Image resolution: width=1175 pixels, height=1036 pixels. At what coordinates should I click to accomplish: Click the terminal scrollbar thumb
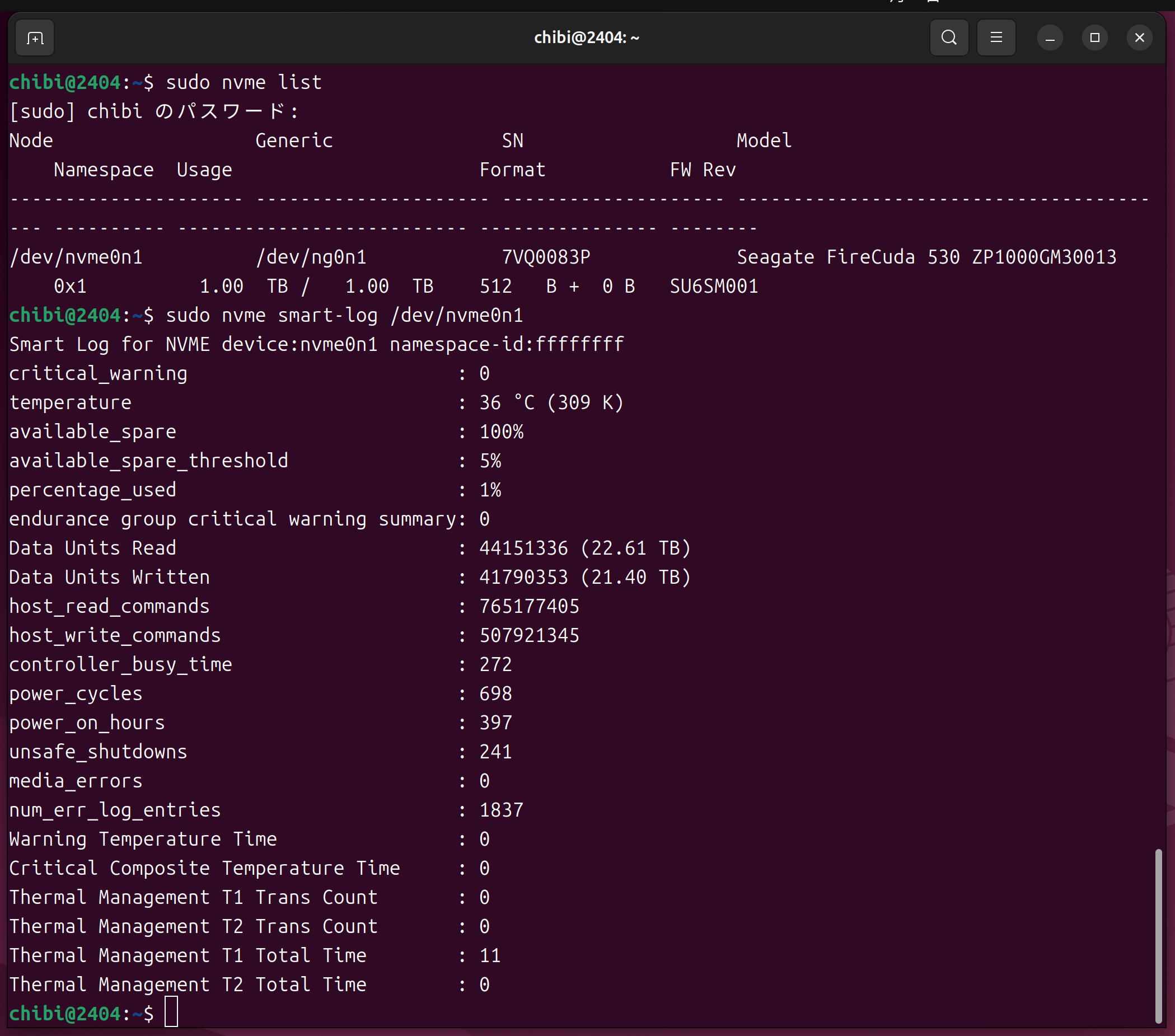[x=1158, y=935]
